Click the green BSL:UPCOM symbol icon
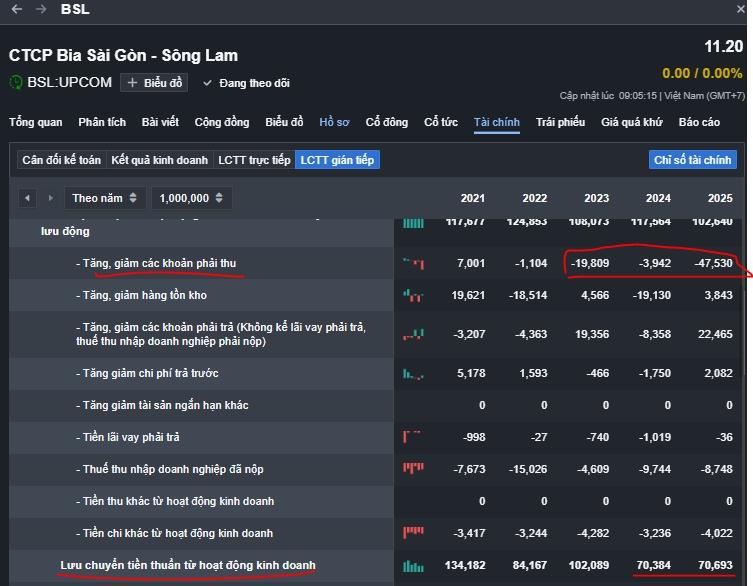 click(16, 82)
